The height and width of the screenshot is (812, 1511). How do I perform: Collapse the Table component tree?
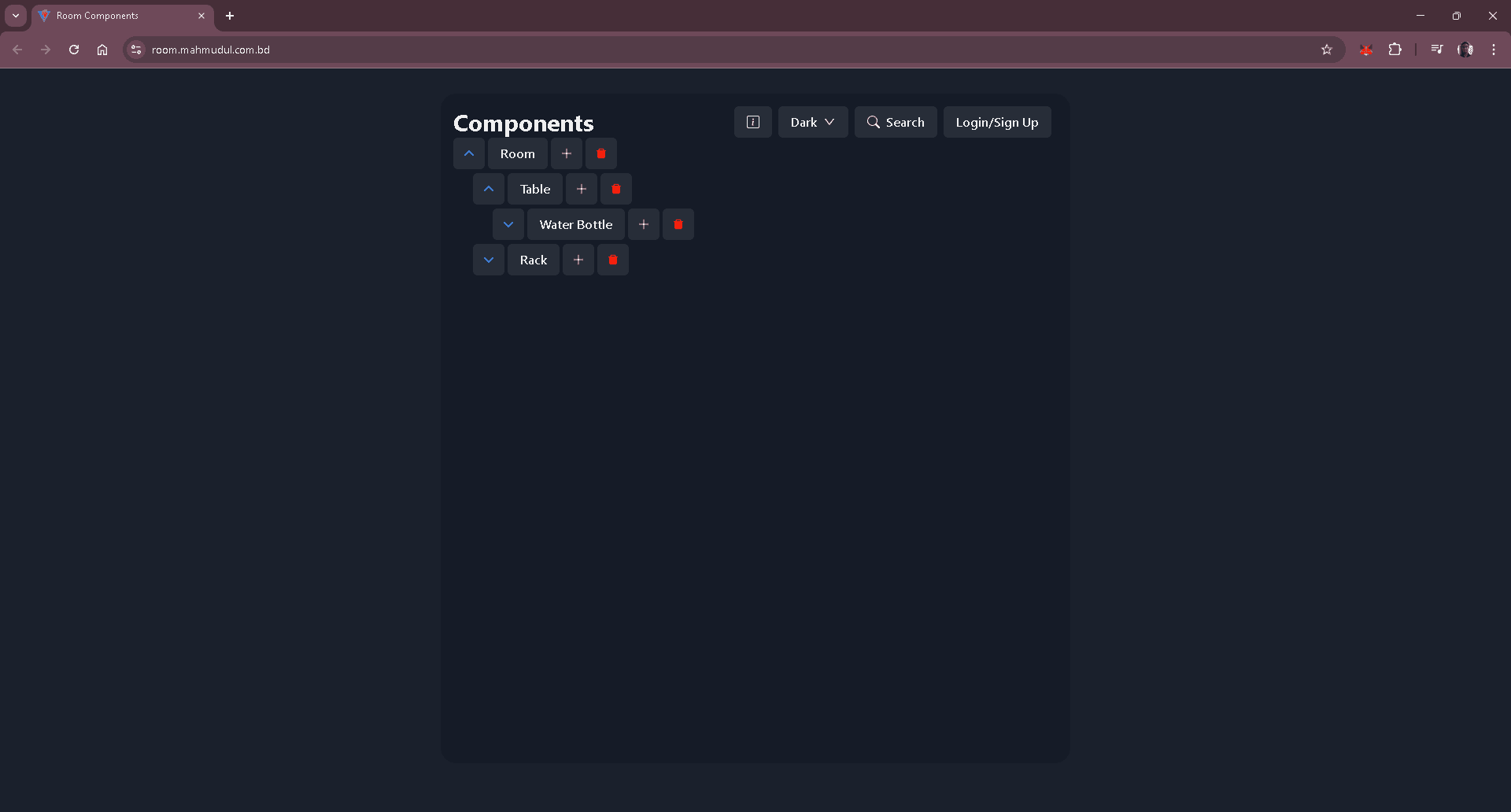coord(489,189)
